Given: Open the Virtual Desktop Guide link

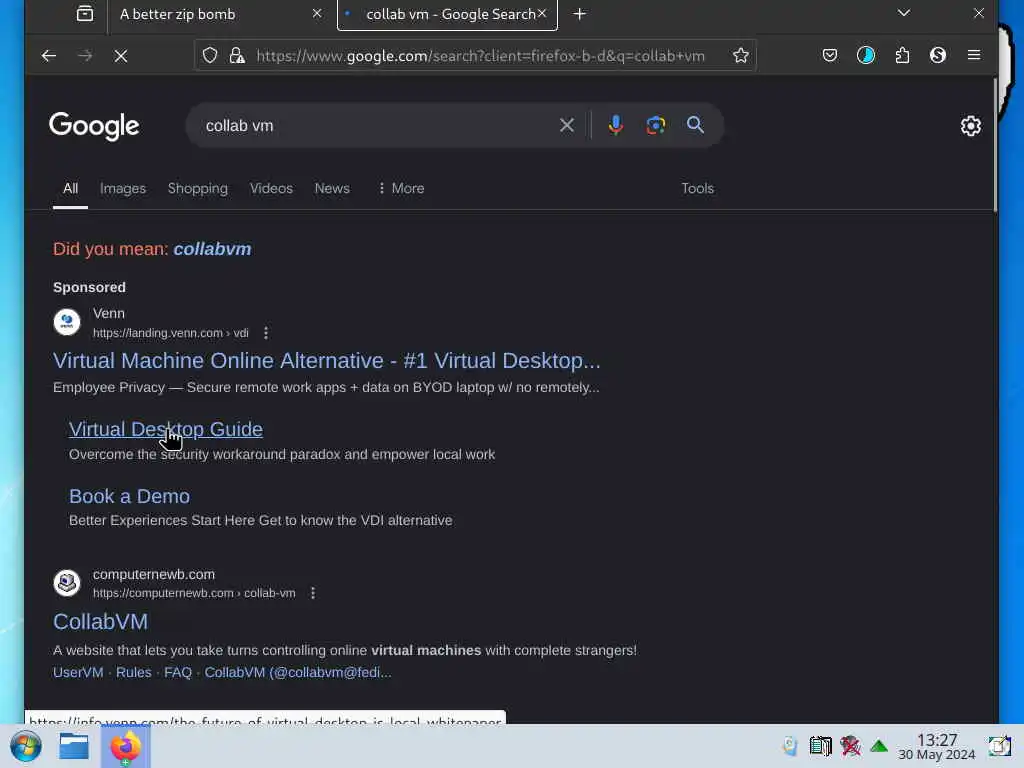Looking at the screenshot, I should pos(166,429).
